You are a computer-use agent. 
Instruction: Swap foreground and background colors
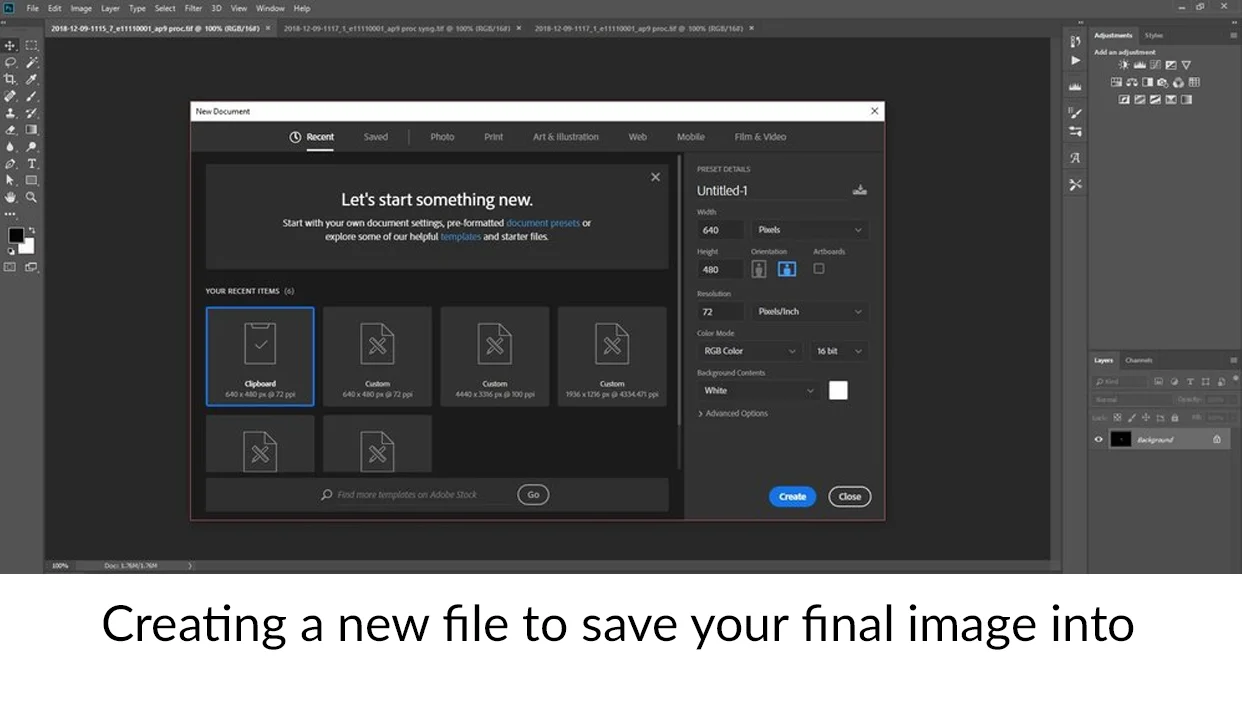coord(32,230)
